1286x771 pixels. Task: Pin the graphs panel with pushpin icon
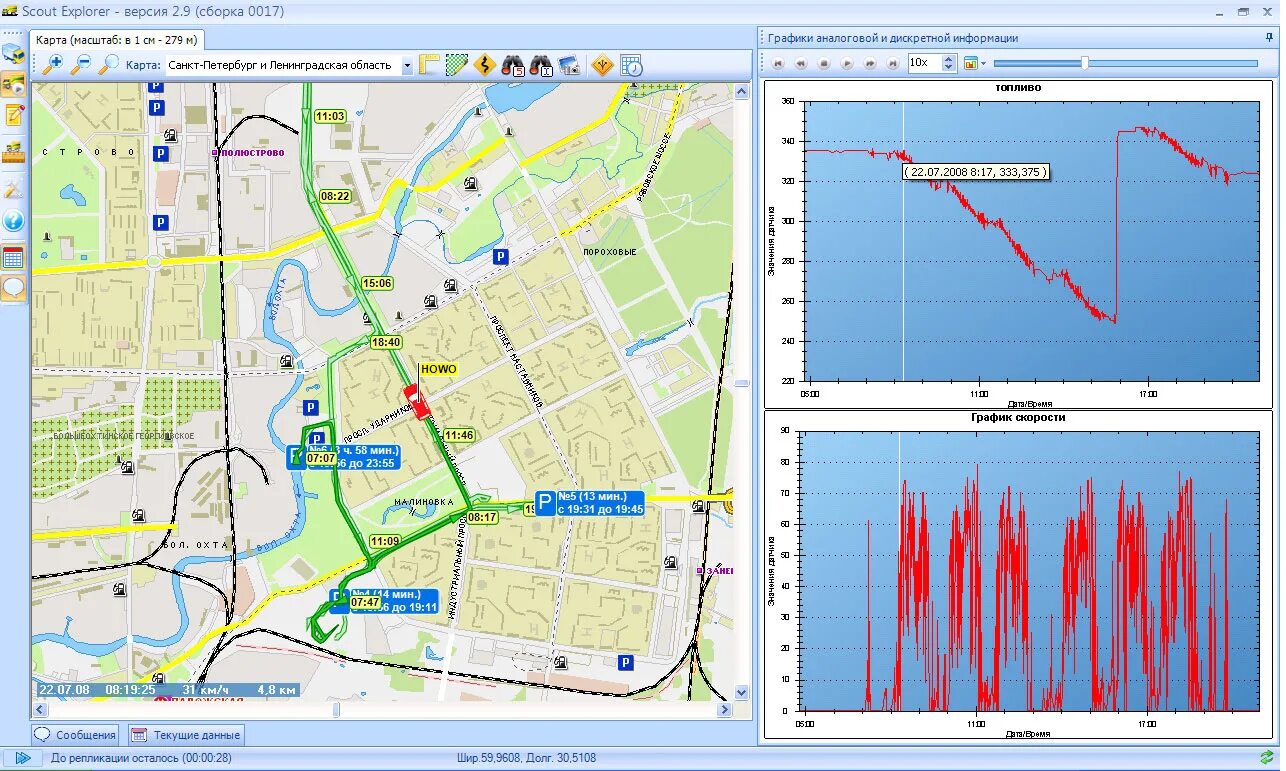tap(1269, 37)
